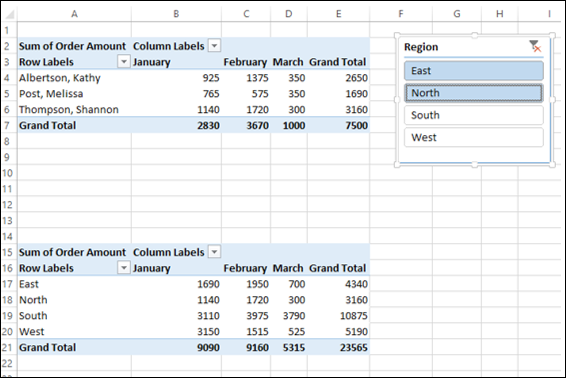The image size is (566, 378).
Task: Clear the Region slicer filter
Action: [x=535, y=46]
